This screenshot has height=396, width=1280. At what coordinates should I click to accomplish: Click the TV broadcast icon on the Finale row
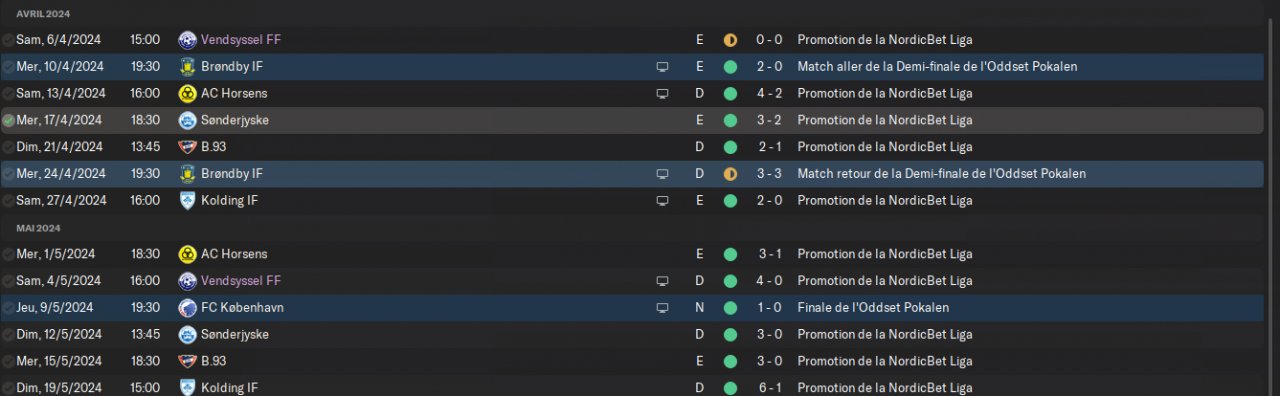tap(662, 308)
